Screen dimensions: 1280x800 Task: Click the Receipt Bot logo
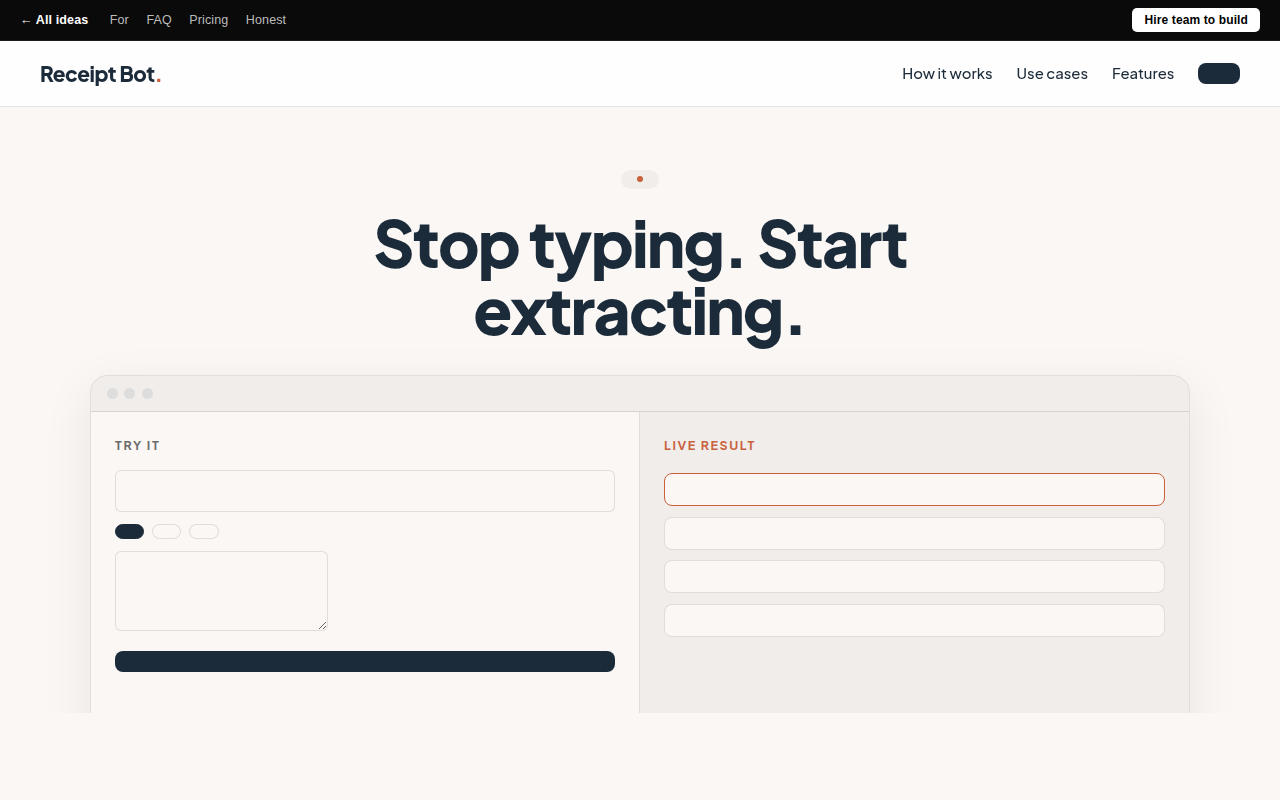100,74
